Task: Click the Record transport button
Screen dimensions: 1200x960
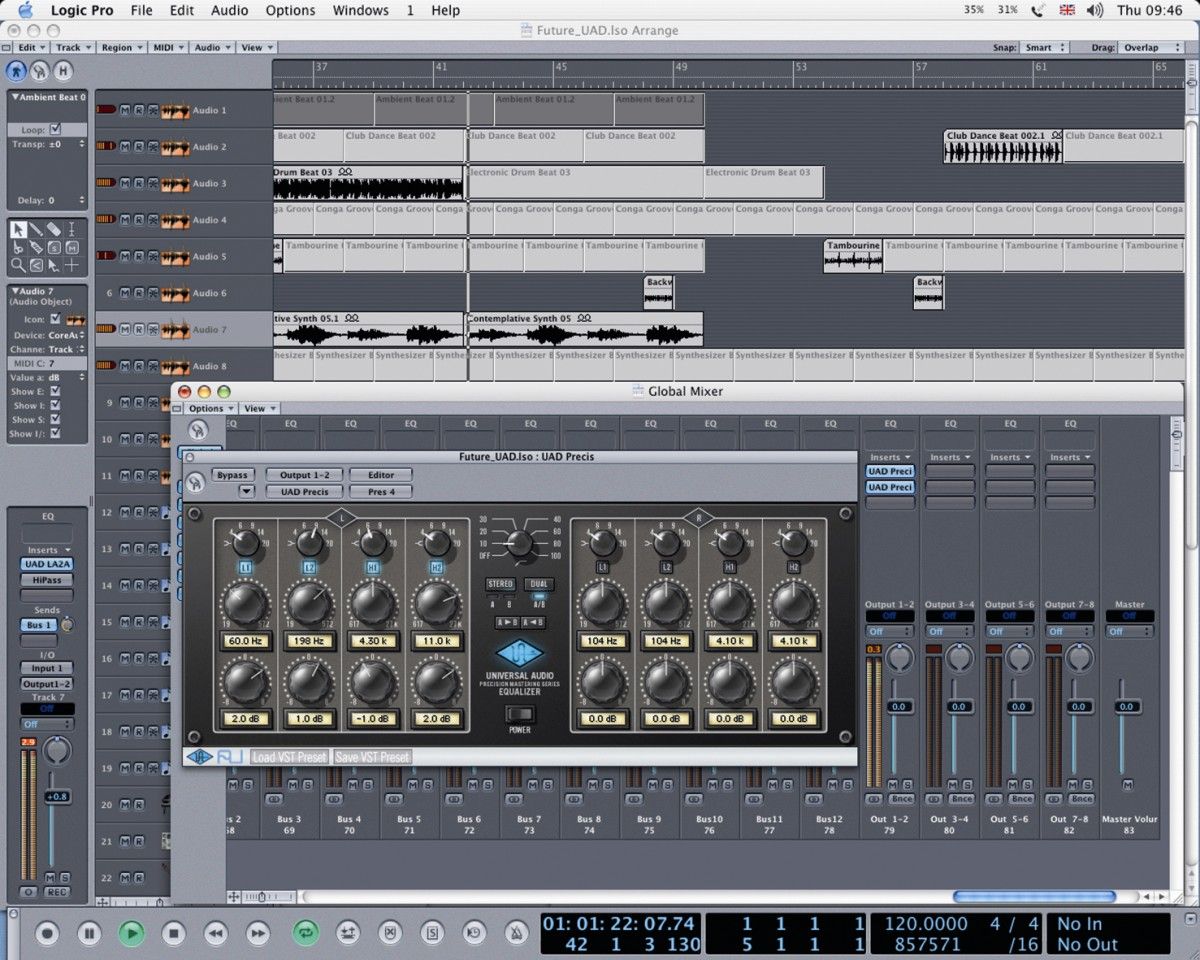Action: 47,934
